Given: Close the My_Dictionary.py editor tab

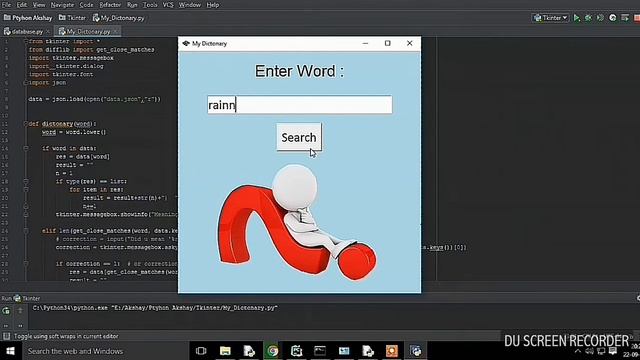Looking at the screenshot, I should [x=116, y=31].
